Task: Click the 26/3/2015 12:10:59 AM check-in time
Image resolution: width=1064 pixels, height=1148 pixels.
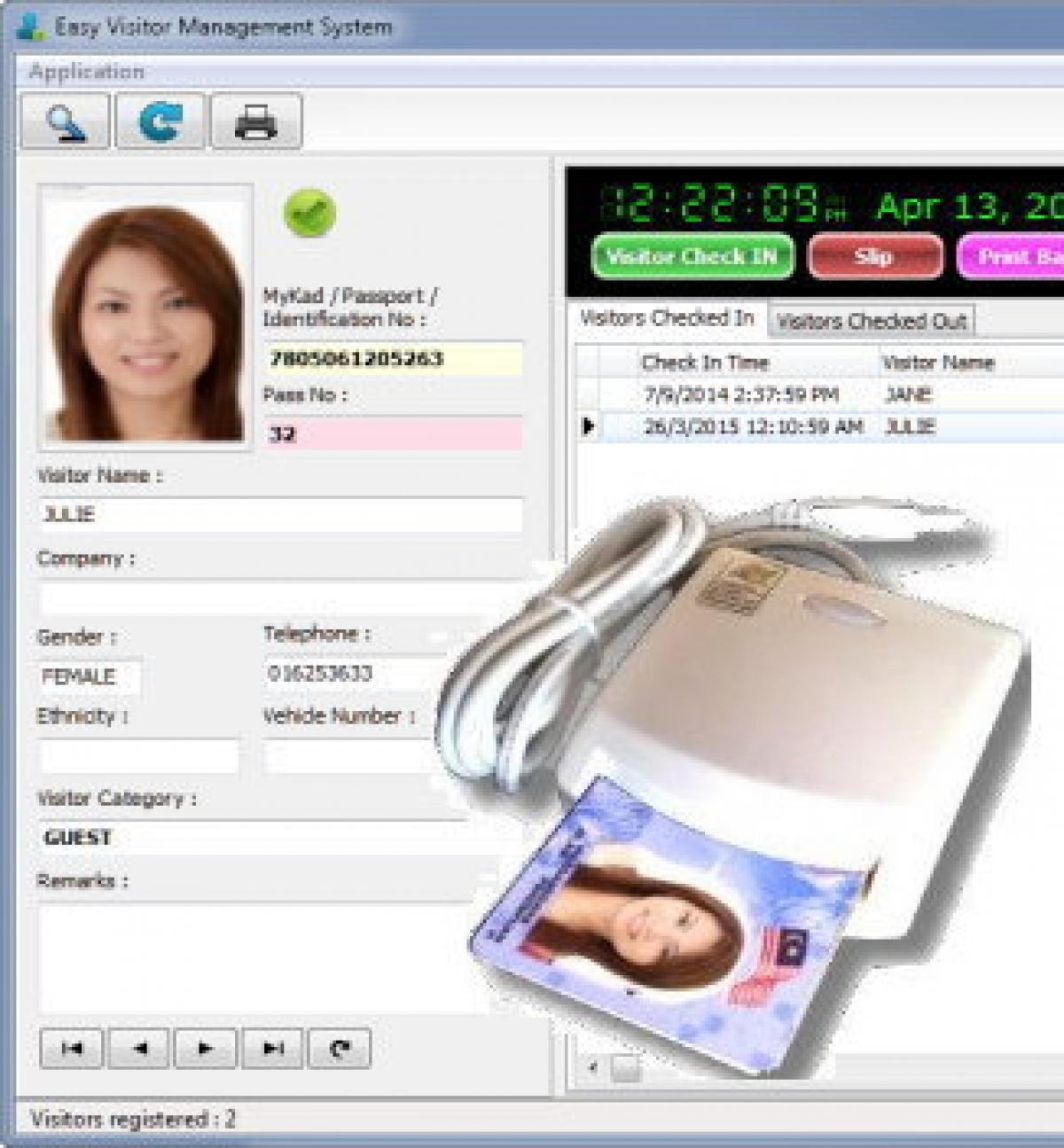Action: (754, 426)
